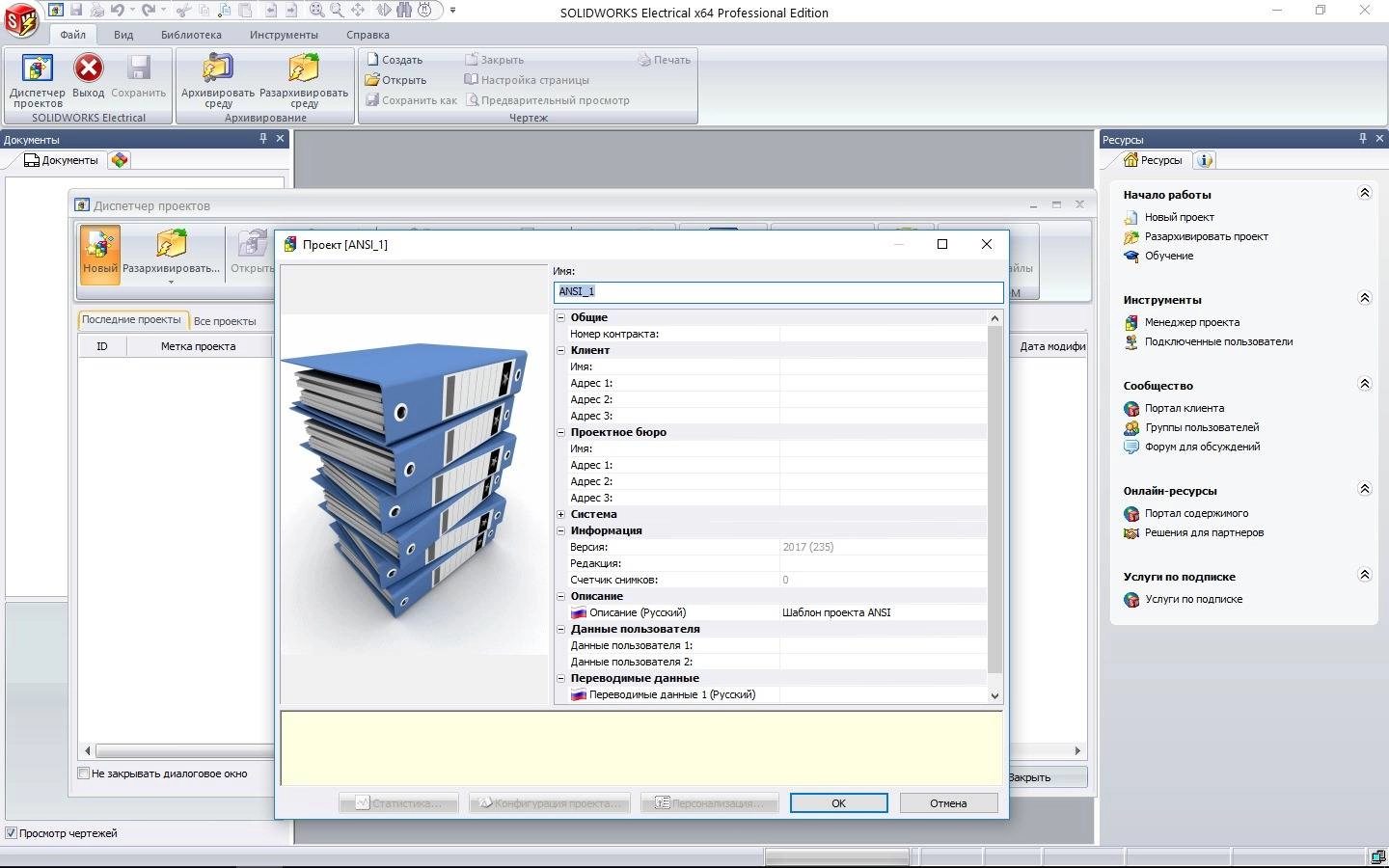Click the blue binders project image

click(x=412, y=482)
